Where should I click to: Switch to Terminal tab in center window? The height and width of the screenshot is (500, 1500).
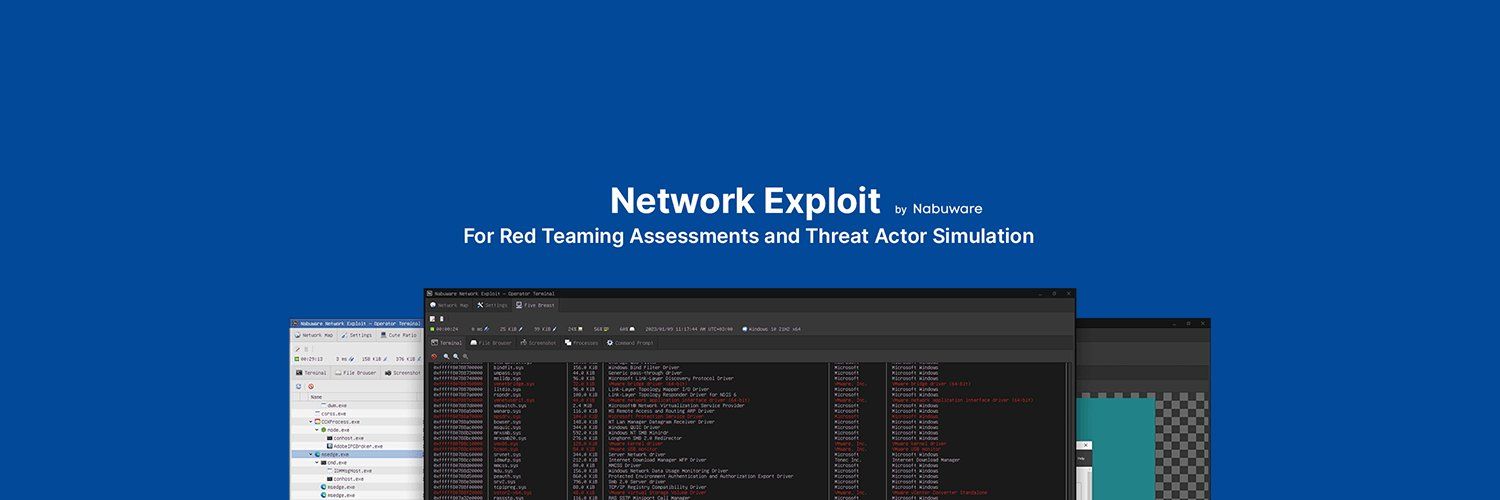(x=446, y=343)
